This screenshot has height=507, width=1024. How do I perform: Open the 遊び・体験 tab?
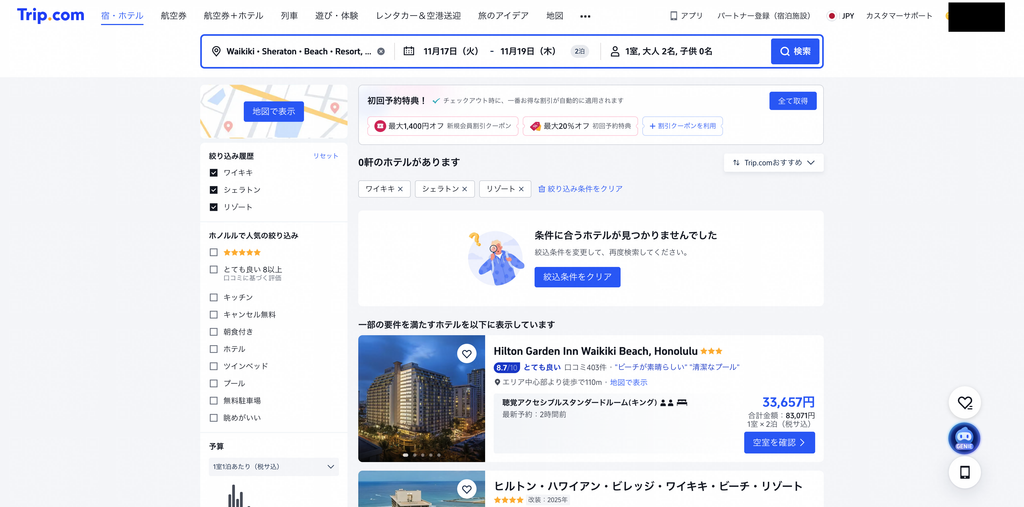[x=337, y=16]
